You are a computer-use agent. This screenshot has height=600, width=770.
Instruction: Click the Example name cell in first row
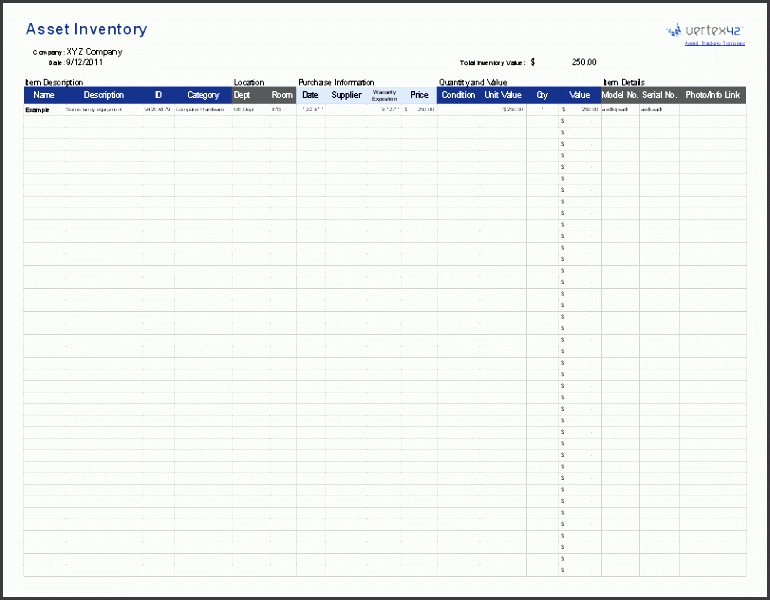pyautogui.click(x=37, y=109)
